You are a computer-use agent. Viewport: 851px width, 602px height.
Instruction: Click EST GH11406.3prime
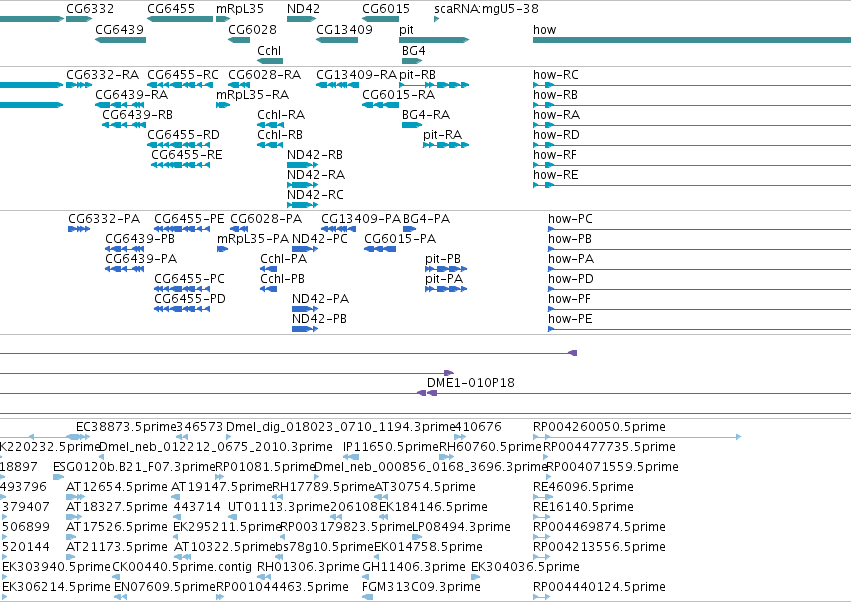pyautogui.click(x=414, y=567)
